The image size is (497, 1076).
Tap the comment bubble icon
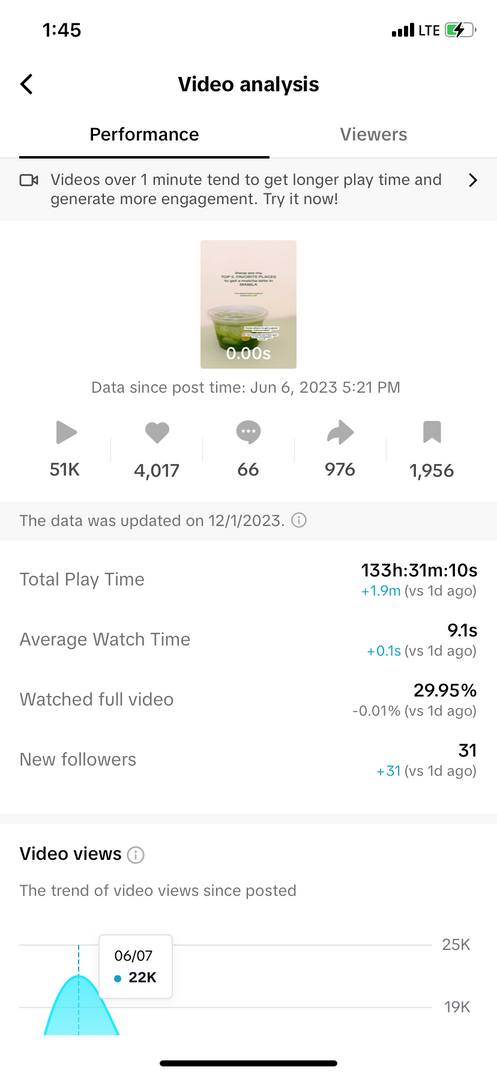click(248, 432)
